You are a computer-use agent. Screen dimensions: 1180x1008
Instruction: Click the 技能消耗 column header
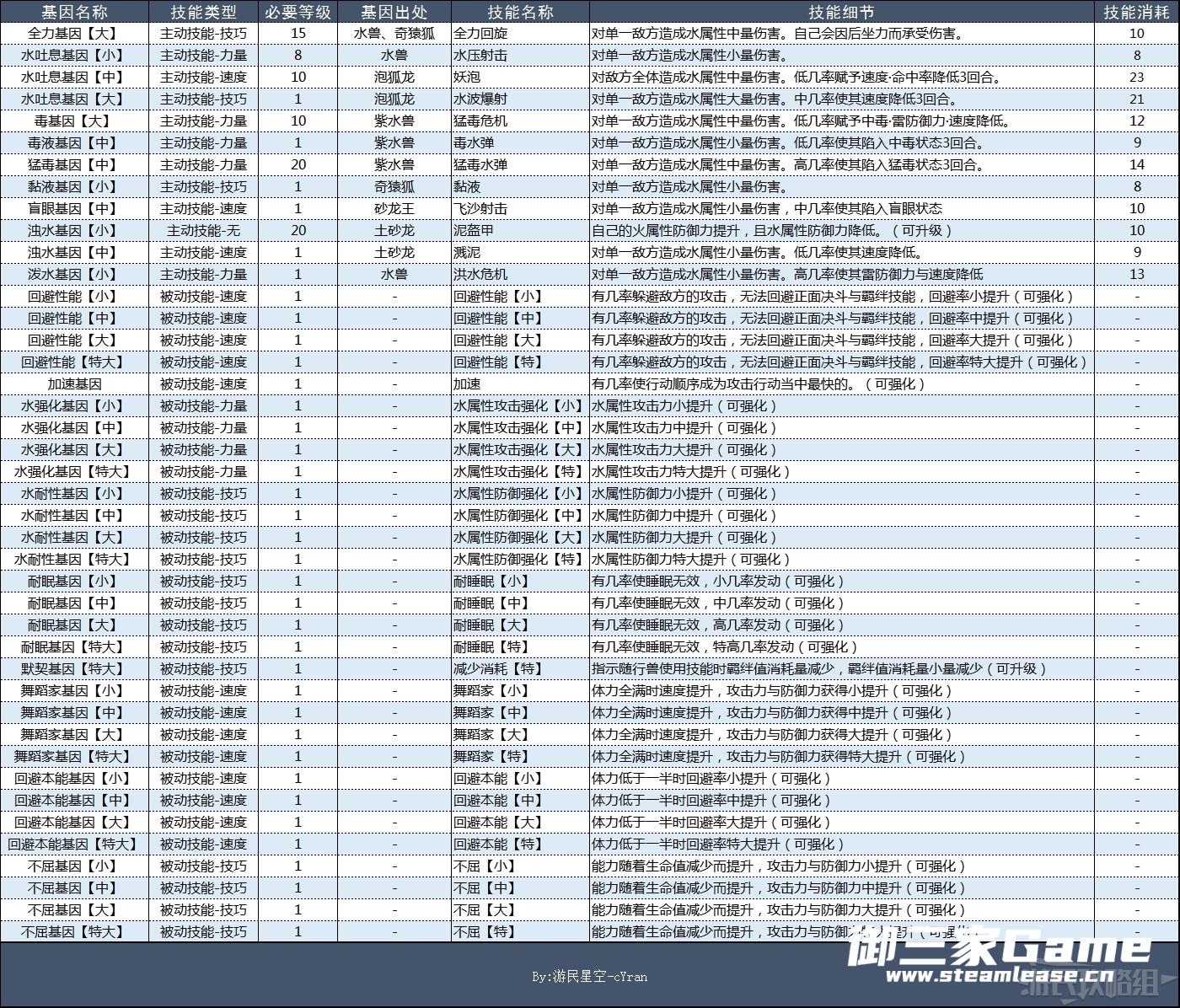click(x=1136, y=12)
